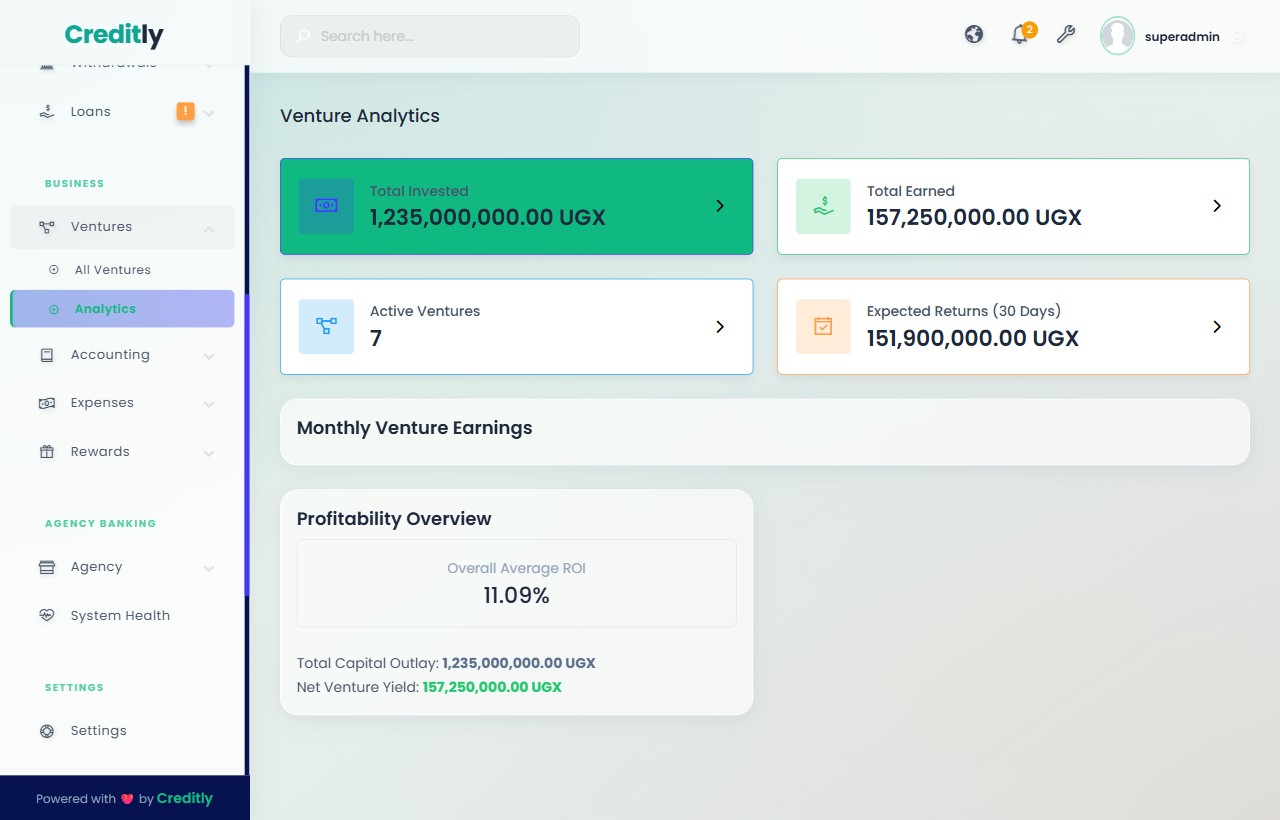Click the Rewards gift icon
Viewport: 1280px width, 820px height.
(47, 452)
